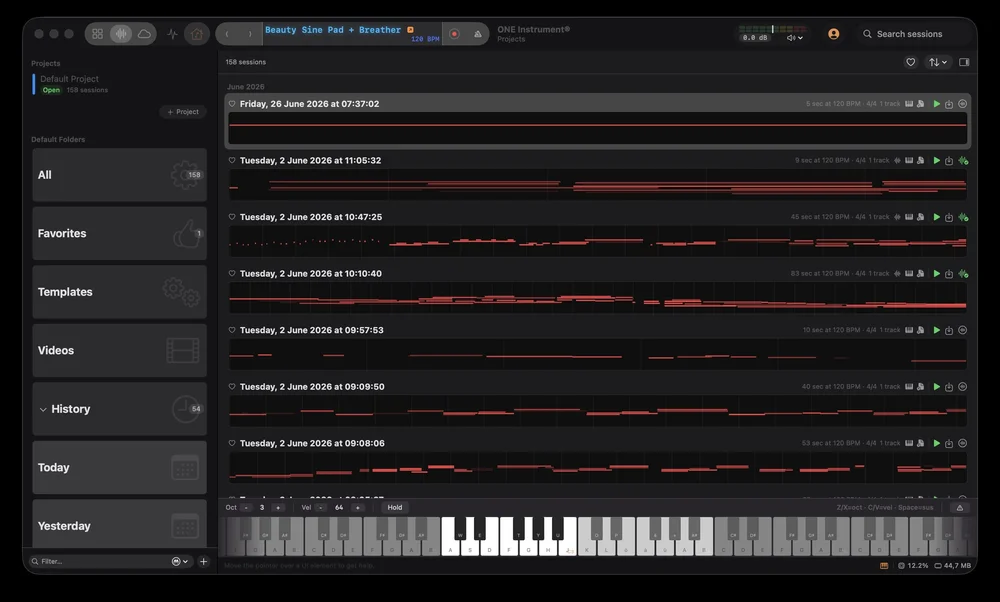Open the Videos folder

pyautogui.click(x=119, y=350)
